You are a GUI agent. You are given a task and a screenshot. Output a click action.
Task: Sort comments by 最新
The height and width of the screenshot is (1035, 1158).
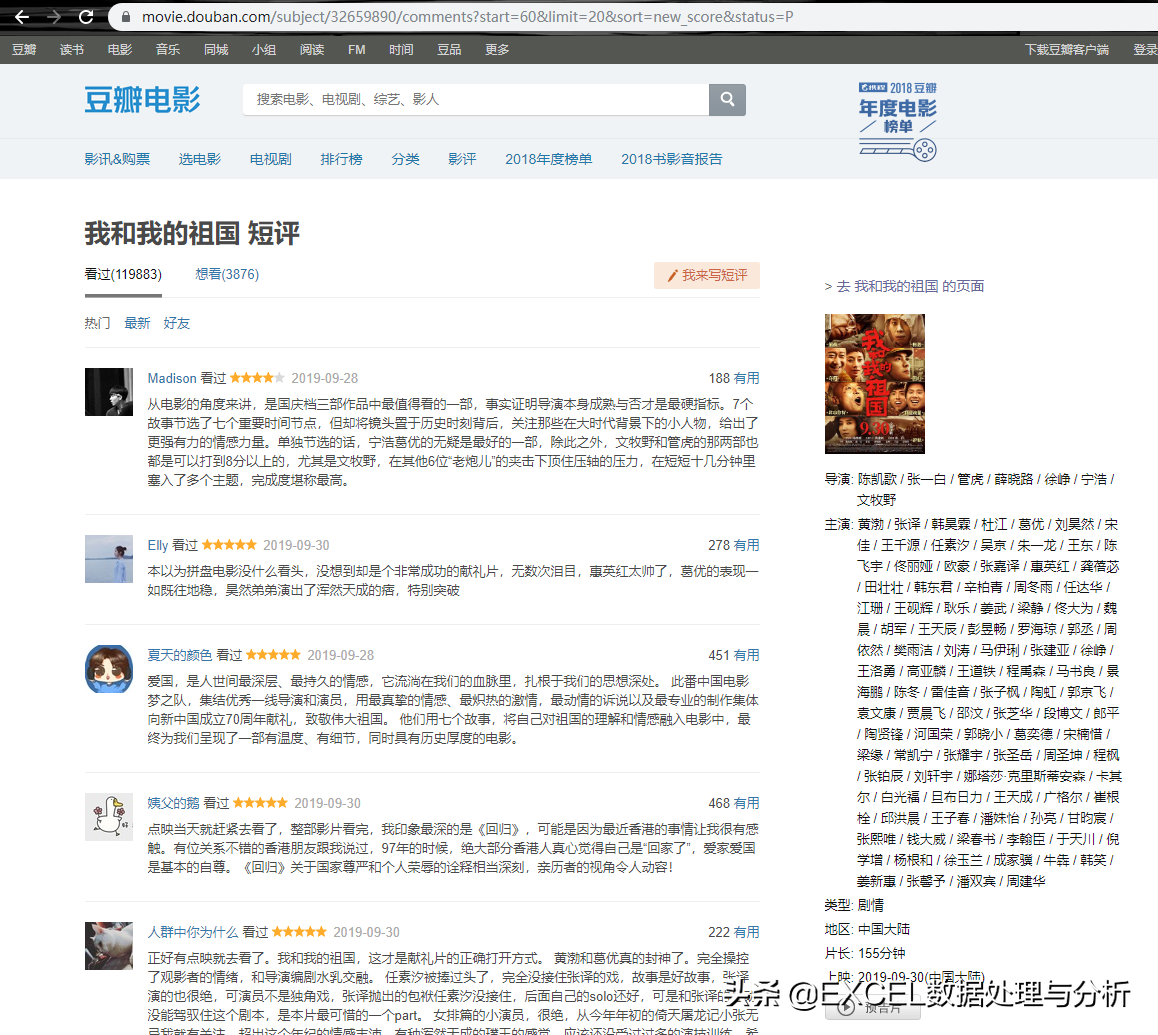pos(137,323)
